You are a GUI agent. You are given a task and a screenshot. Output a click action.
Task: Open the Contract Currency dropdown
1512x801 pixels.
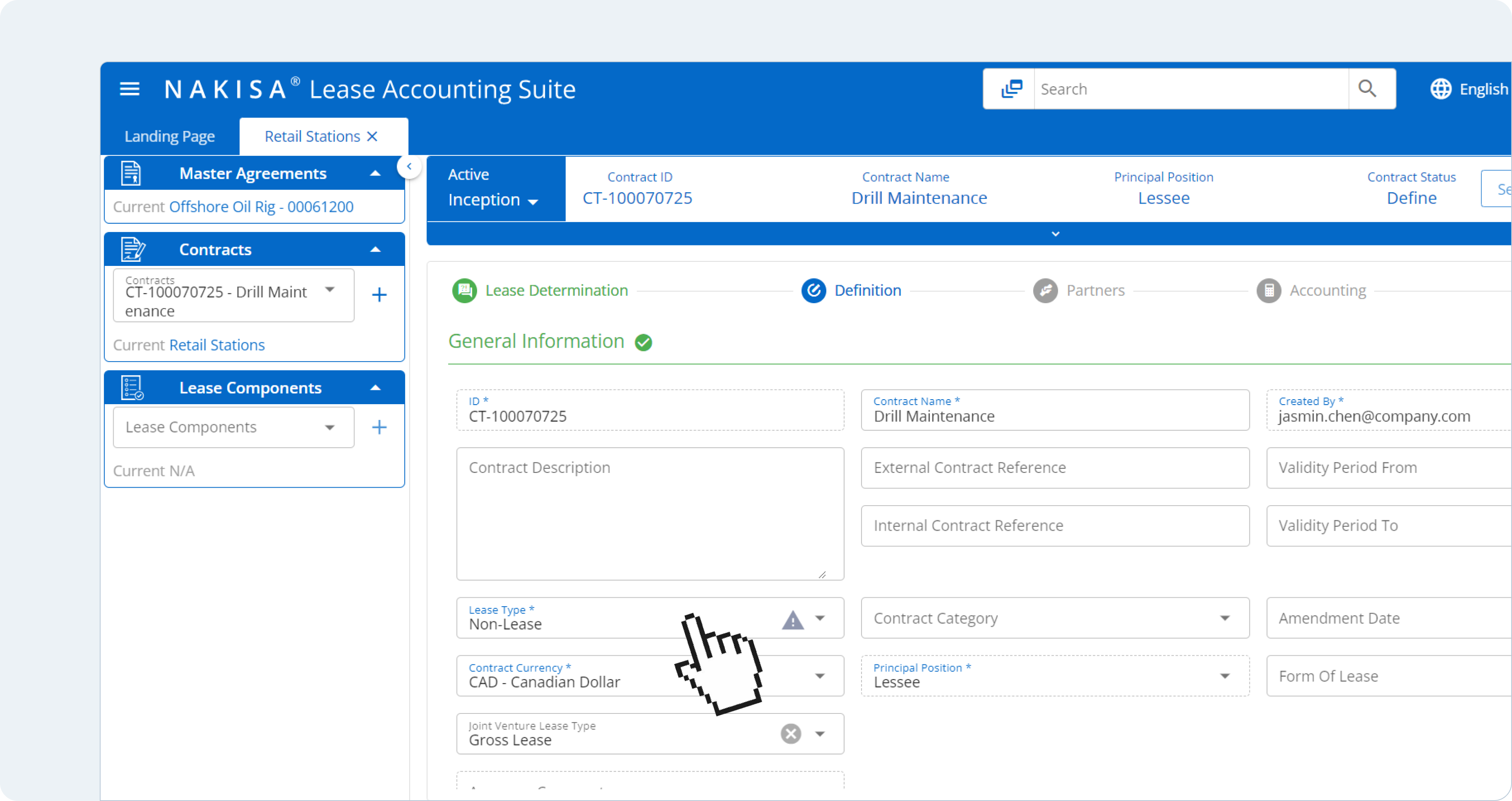[x=820, y=676]
